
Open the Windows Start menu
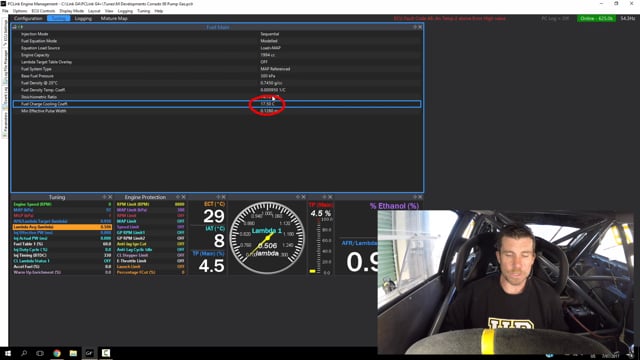click(x=7, y=353)
